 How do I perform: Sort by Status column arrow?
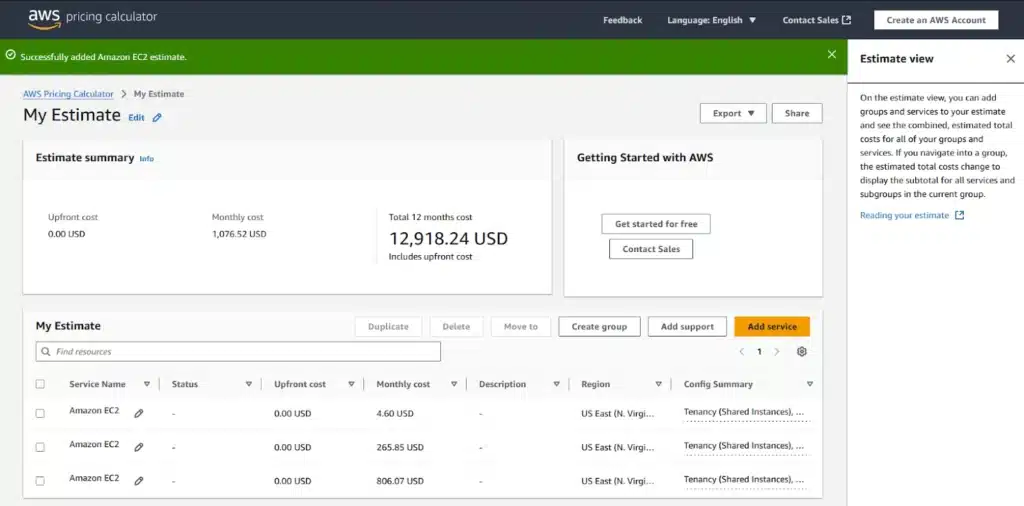tap(249, 384)
